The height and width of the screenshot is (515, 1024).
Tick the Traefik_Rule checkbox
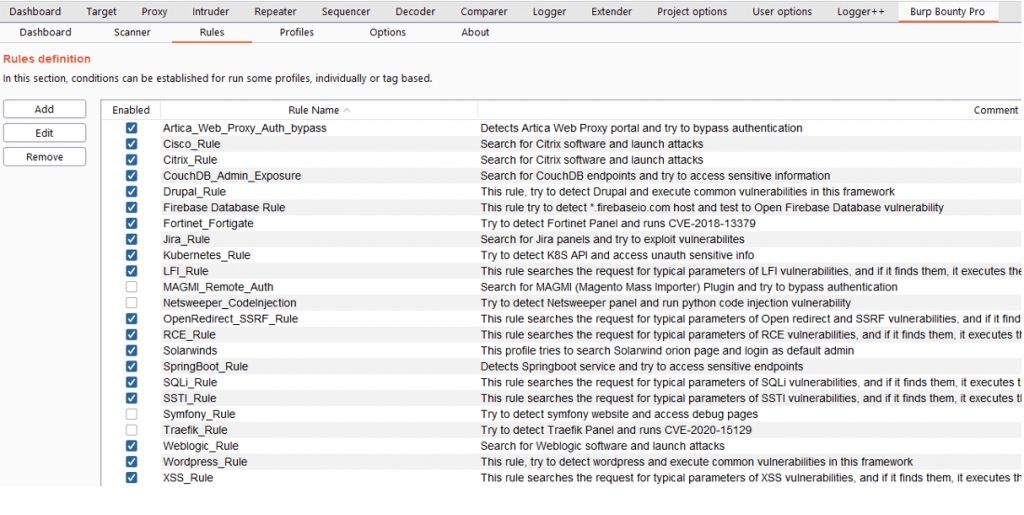(x=131, y=430)
